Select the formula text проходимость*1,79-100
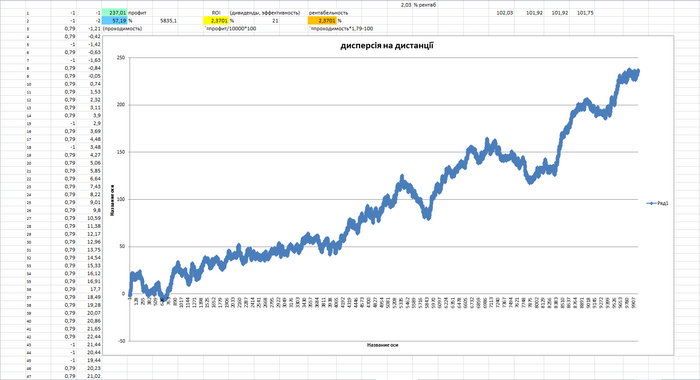The width and height of the screenshot is (700, 380). pos(342,29)
